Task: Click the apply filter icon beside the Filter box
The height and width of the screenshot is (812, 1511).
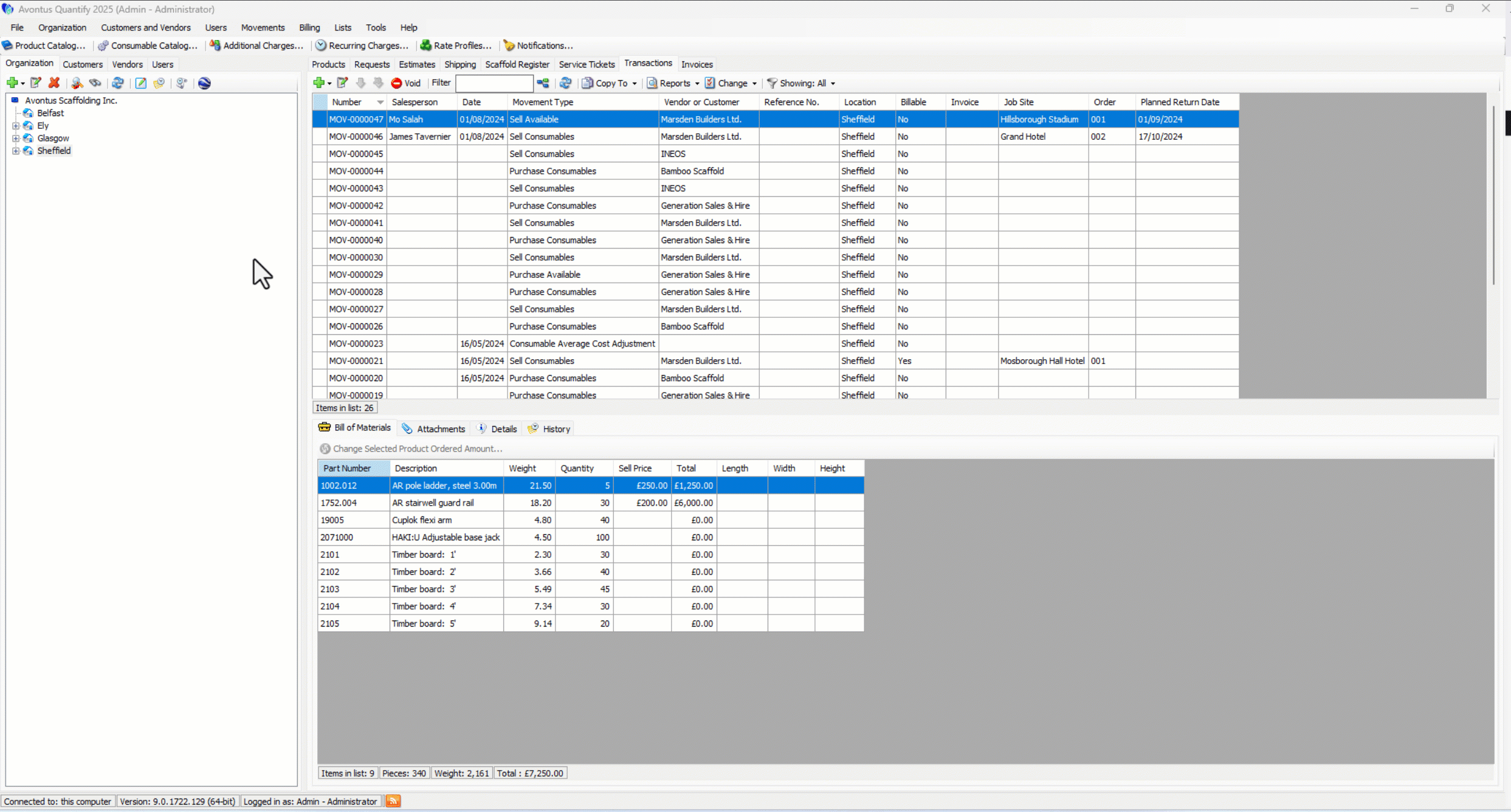Action: (543, 83)
